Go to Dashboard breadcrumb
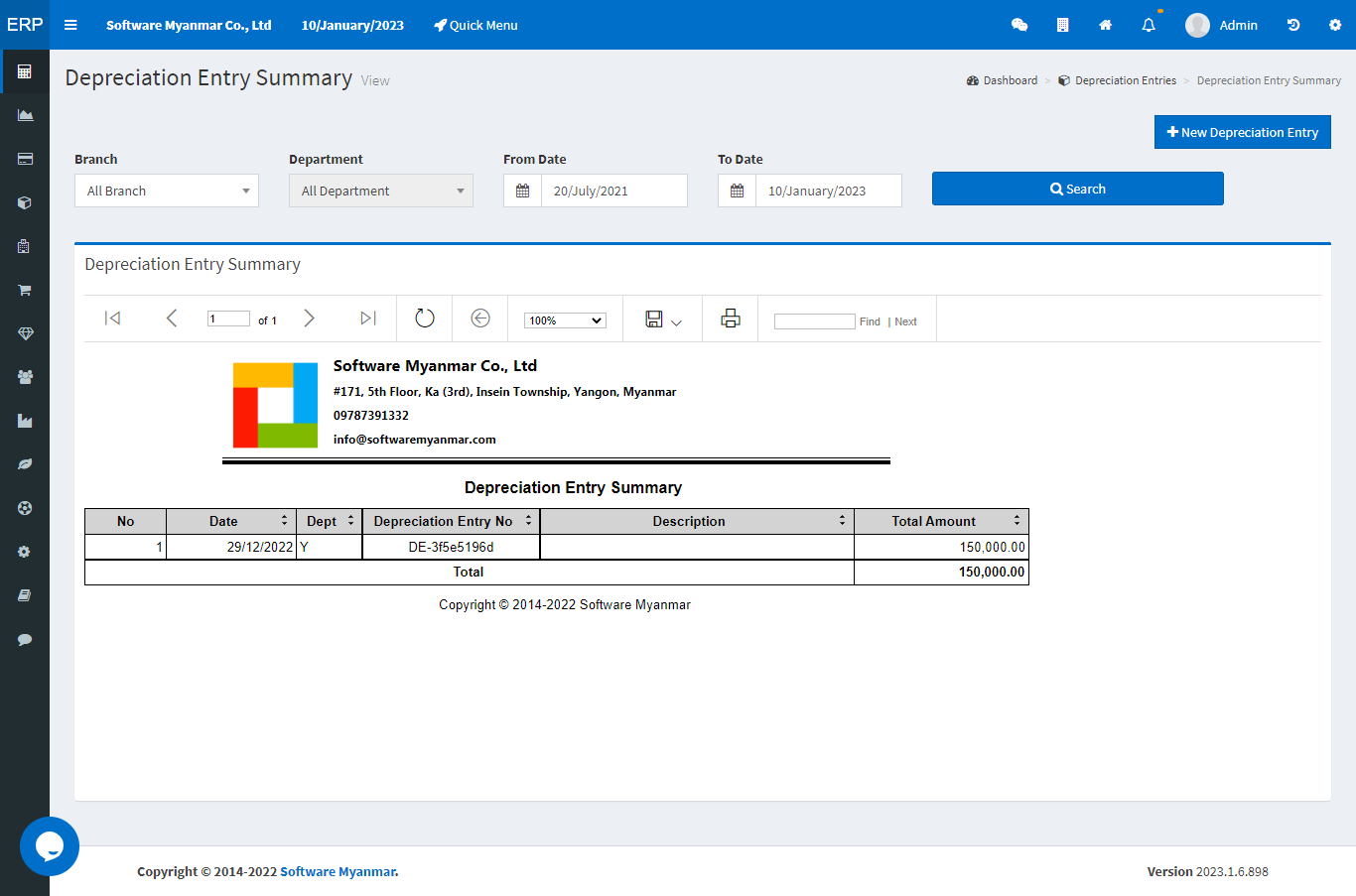This screenshot has width=1356, height=896. point(1002,80)
